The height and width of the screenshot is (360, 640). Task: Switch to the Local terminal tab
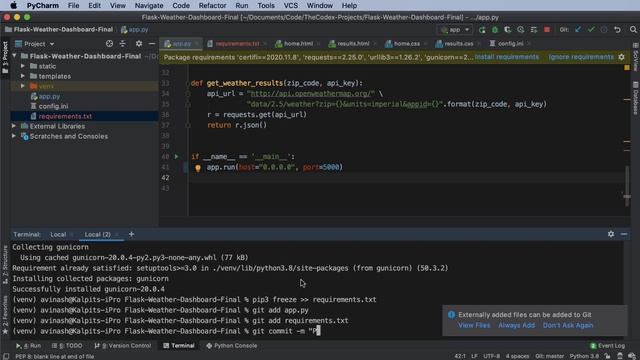[x=58, y=235]
